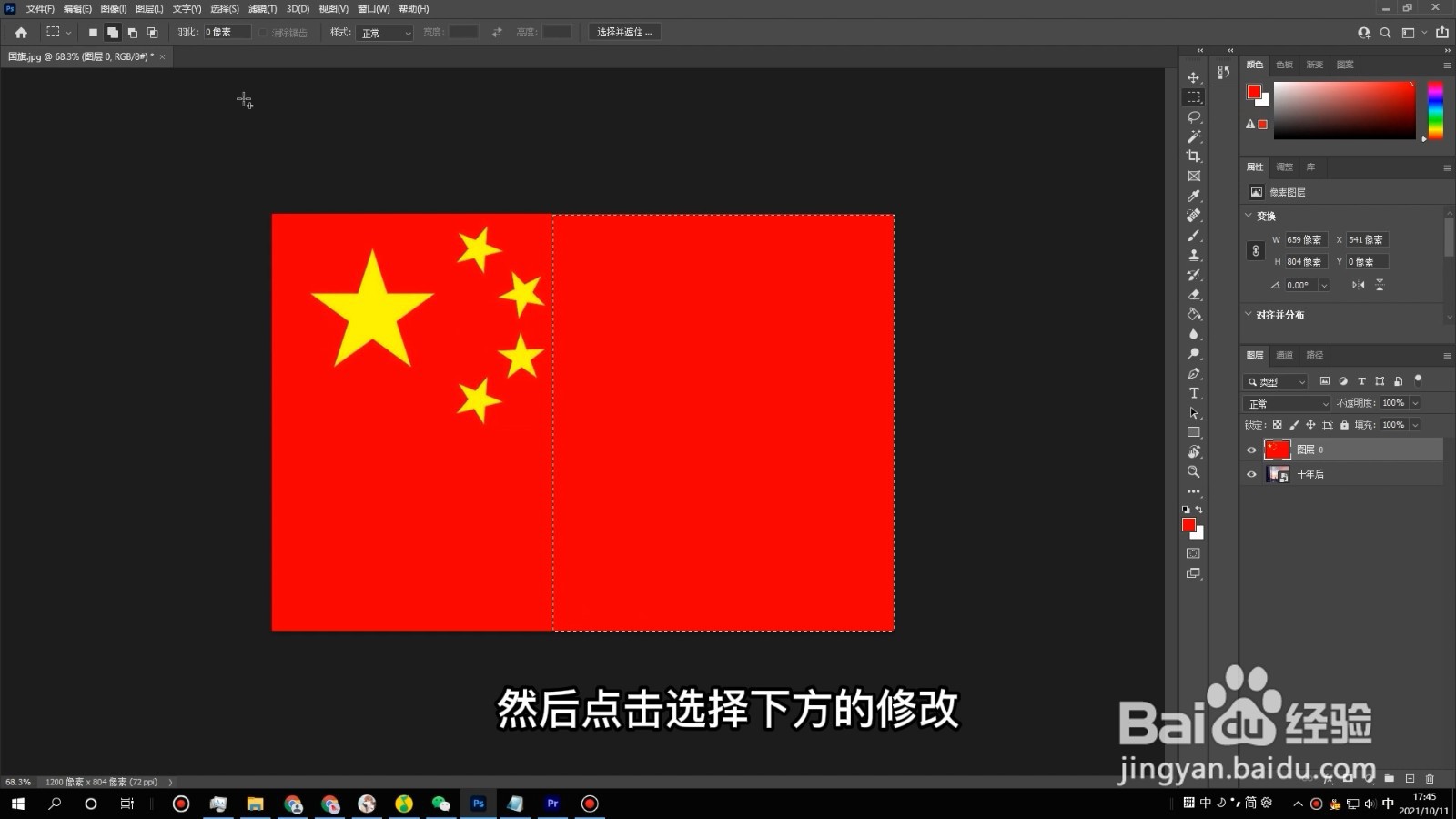Select the Magic Wand tool

[1193, 136]
